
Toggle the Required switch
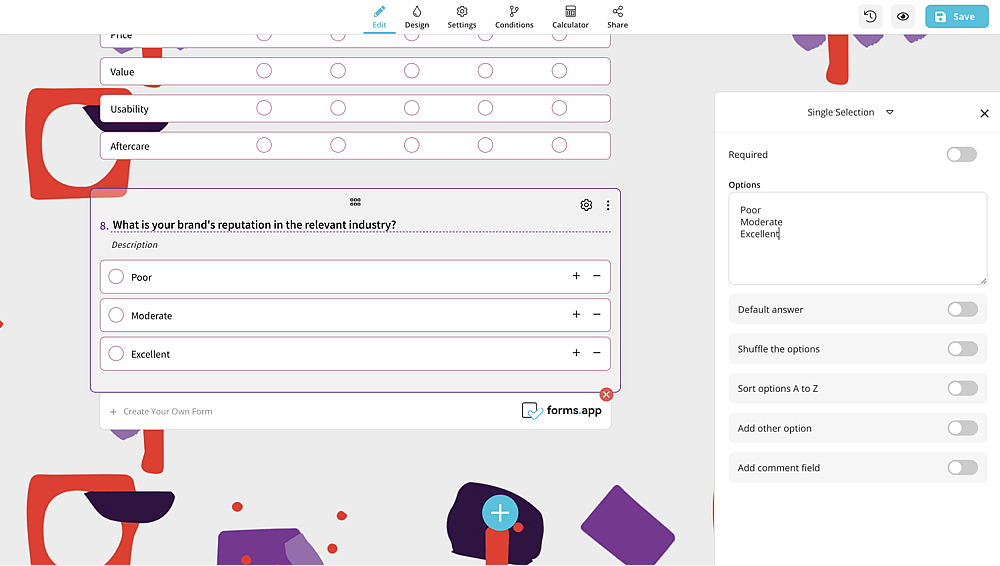[x=962, y=154]
